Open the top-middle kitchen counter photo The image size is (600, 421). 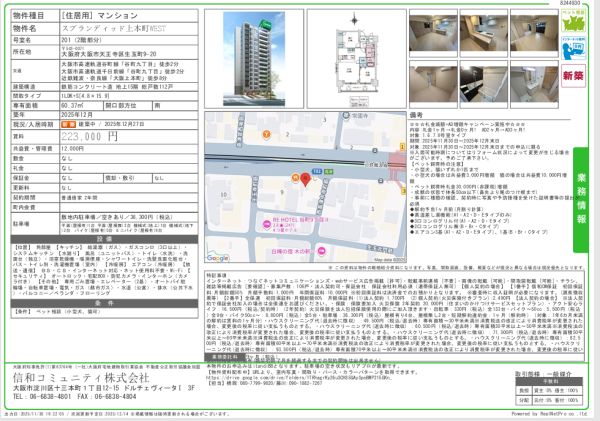coord(484,33)
